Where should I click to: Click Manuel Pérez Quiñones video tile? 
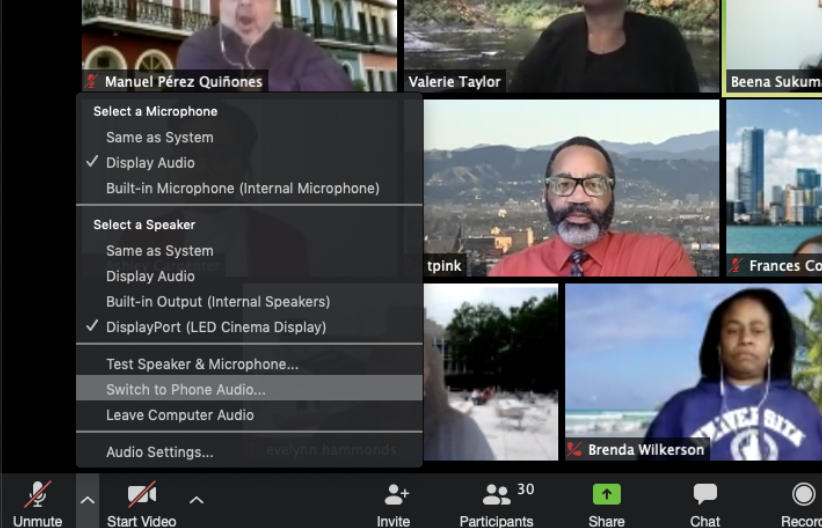[x=239, y=46]
